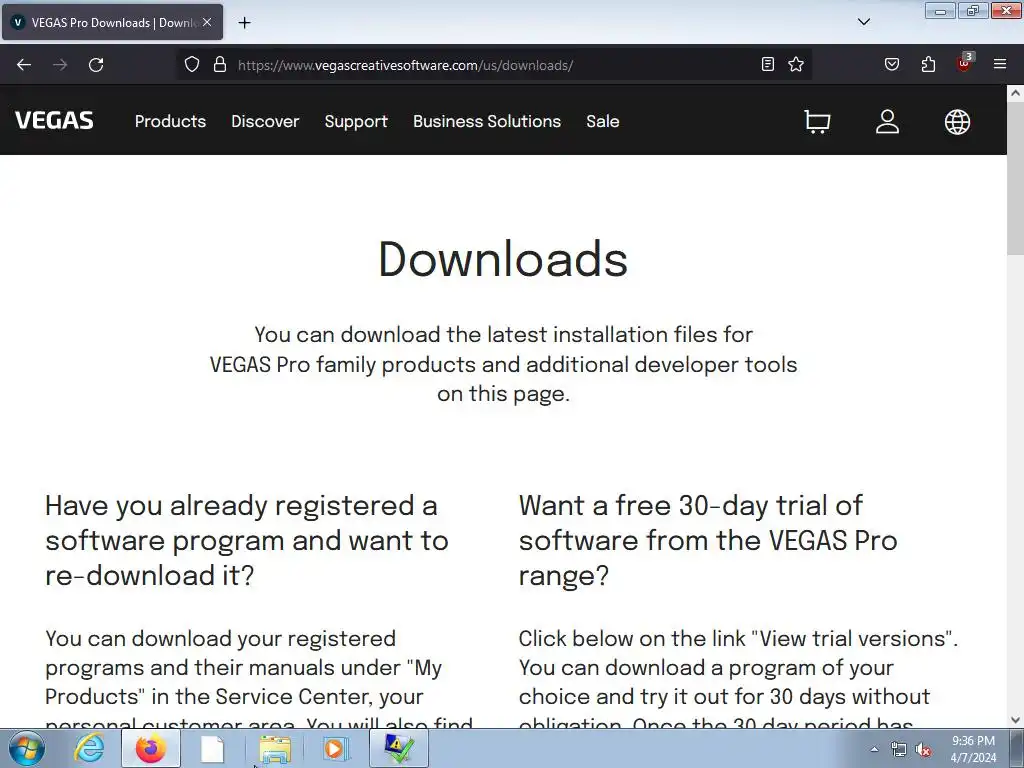Reload the current page
The width and height of the screenshot is (1024, 768).
click(96, 65)
